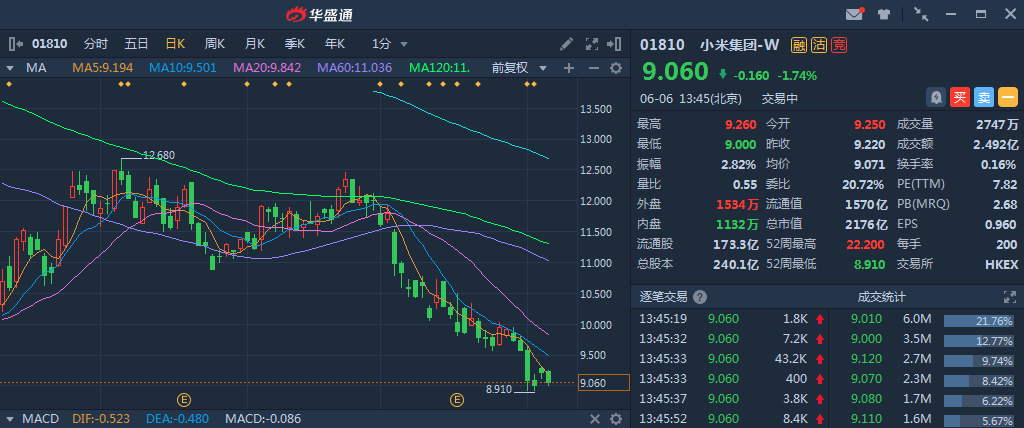Close the MACD indicator panel

point(594,419)
